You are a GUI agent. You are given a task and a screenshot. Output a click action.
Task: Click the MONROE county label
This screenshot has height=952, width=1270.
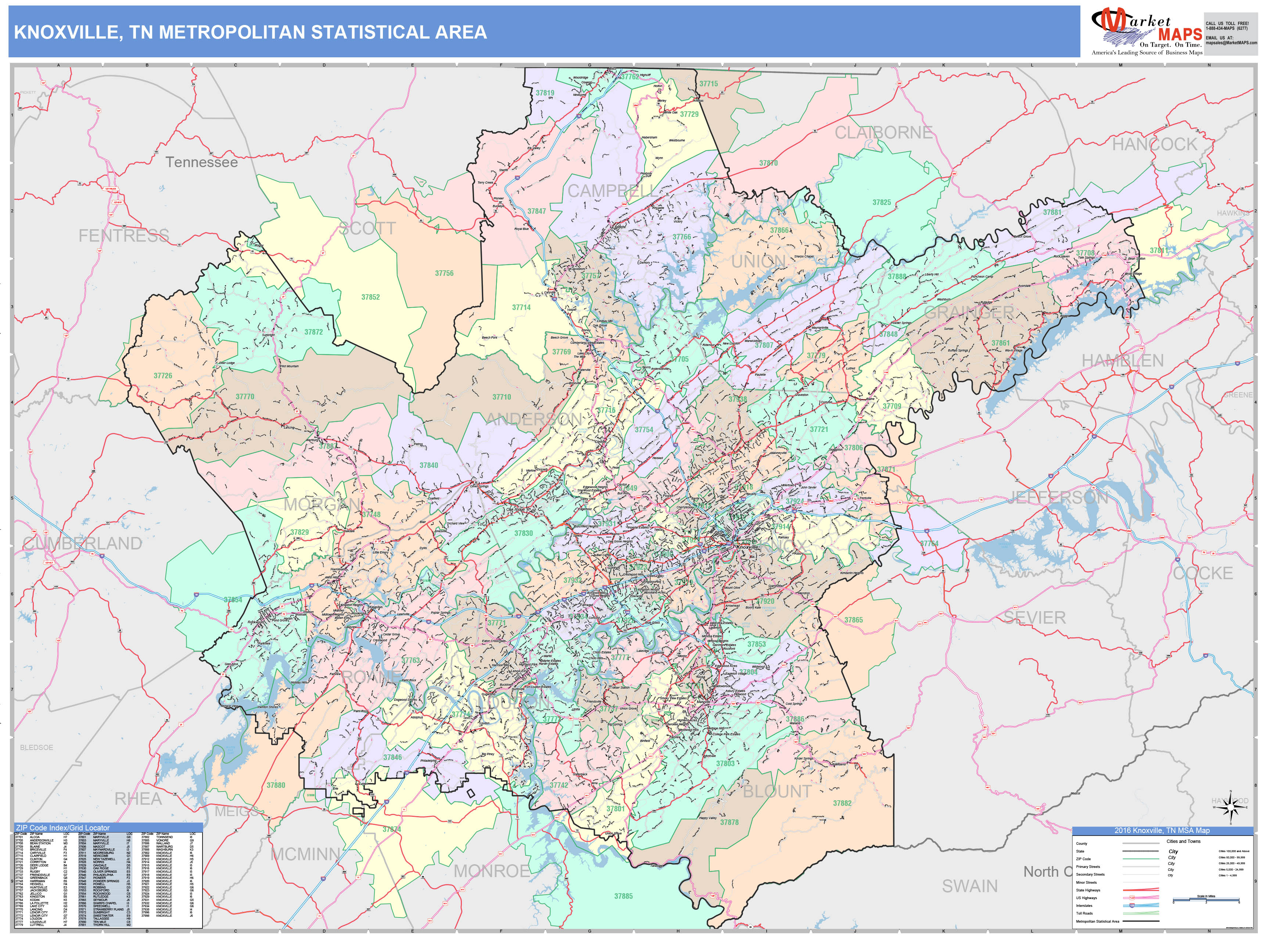(491, 870)
